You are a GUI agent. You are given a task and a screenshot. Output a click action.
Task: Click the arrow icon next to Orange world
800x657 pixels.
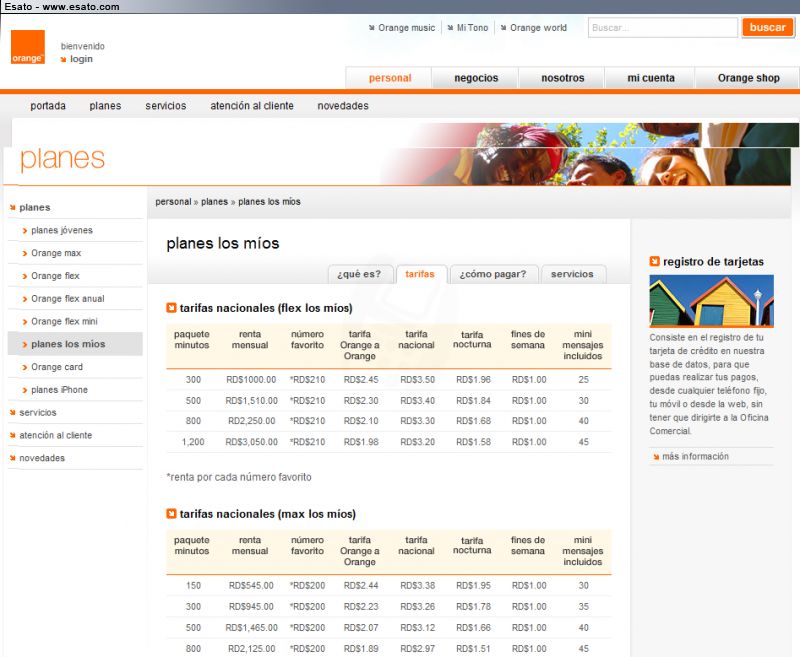(x=504, y=28)
